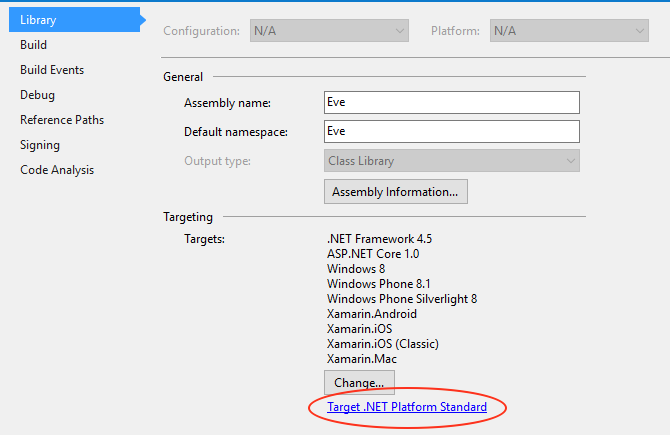The width and height of the screenshot is (670, 435).
Task: Click the Change... targets button
Action: tap(359, 382)
